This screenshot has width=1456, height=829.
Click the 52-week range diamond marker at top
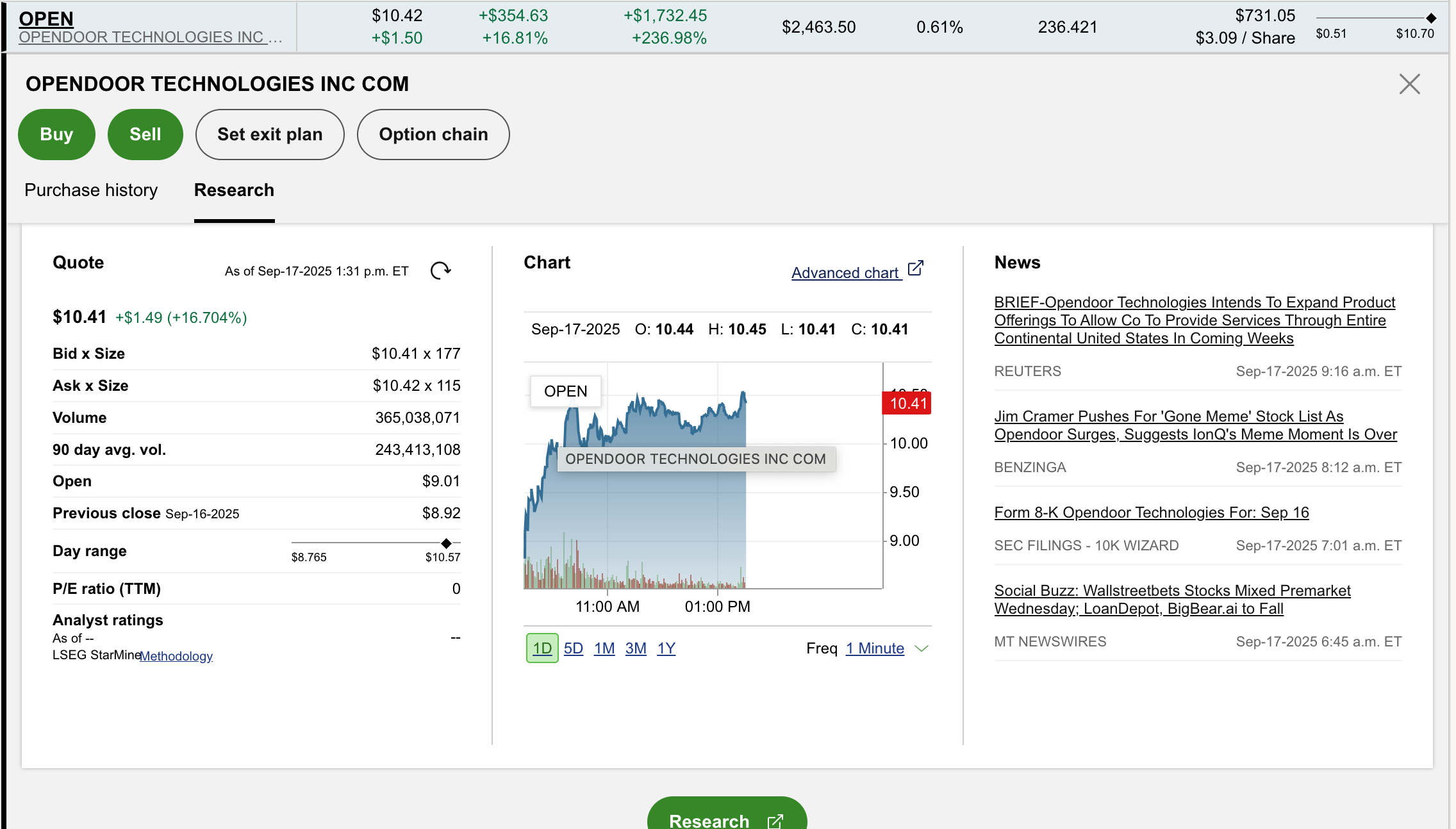coord(1431,18)
